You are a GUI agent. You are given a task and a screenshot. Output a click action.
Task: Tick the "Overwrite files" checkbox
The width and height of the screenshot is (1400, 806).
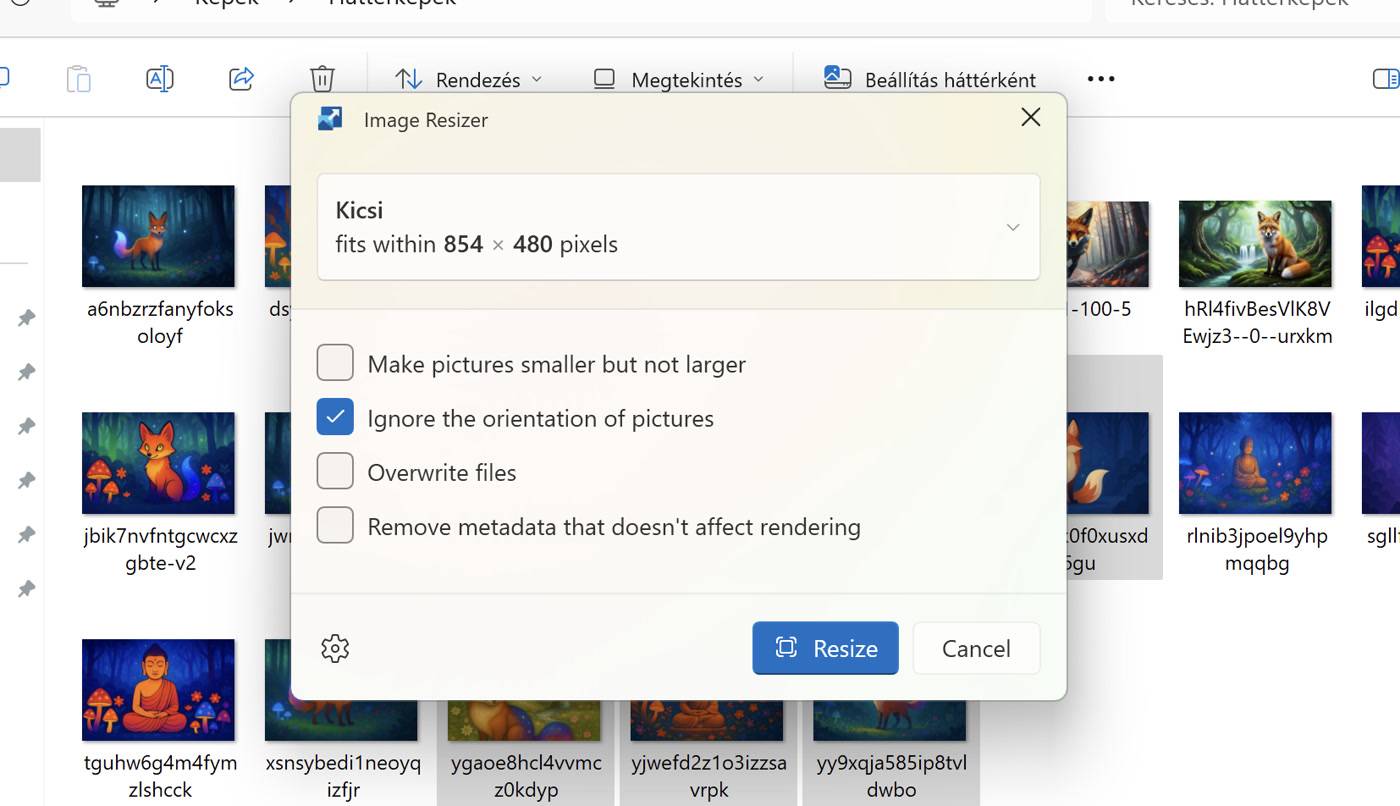coord(335,471)
